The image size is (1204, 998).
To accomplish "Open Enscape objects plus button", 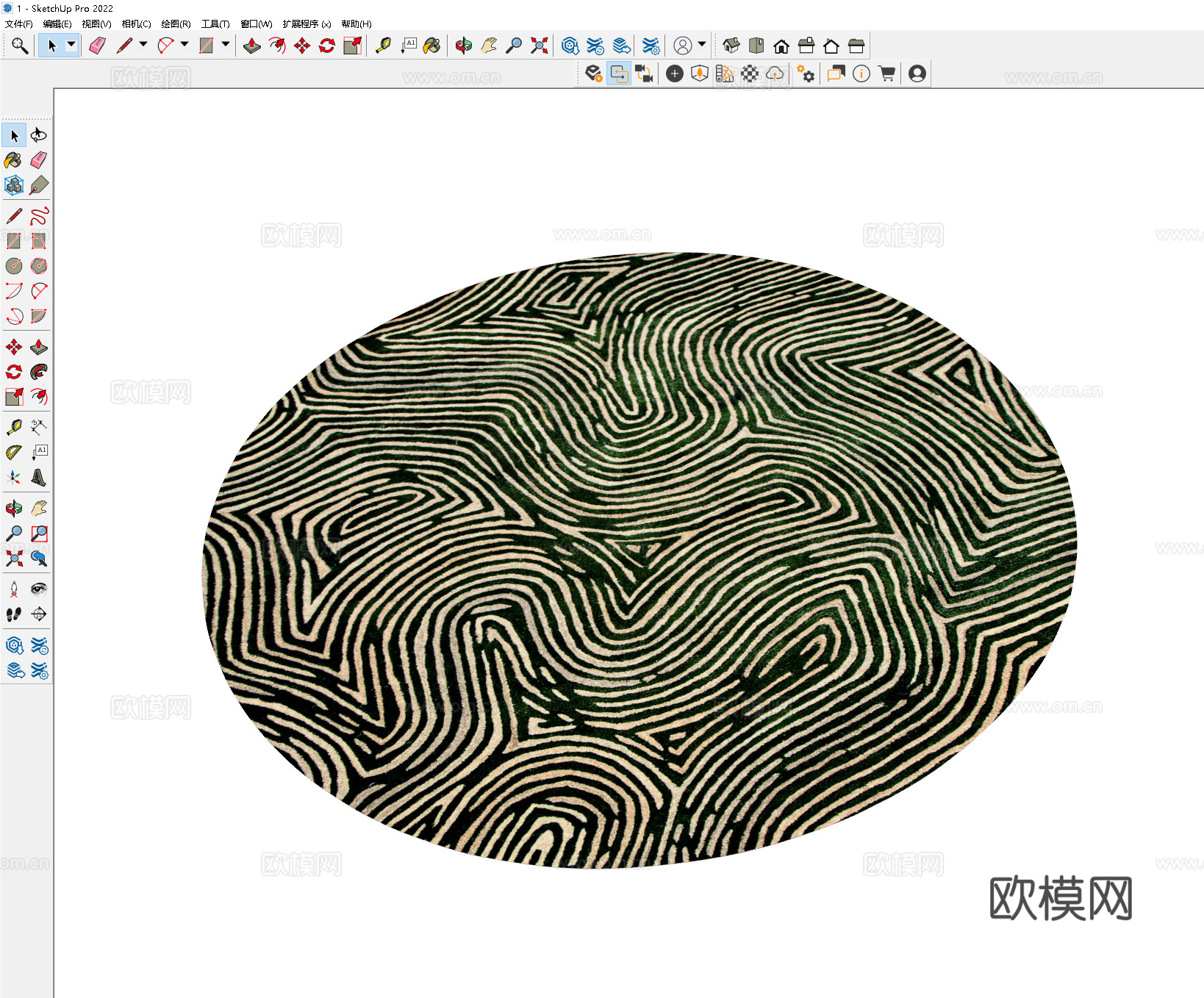I will coord(675,73).
